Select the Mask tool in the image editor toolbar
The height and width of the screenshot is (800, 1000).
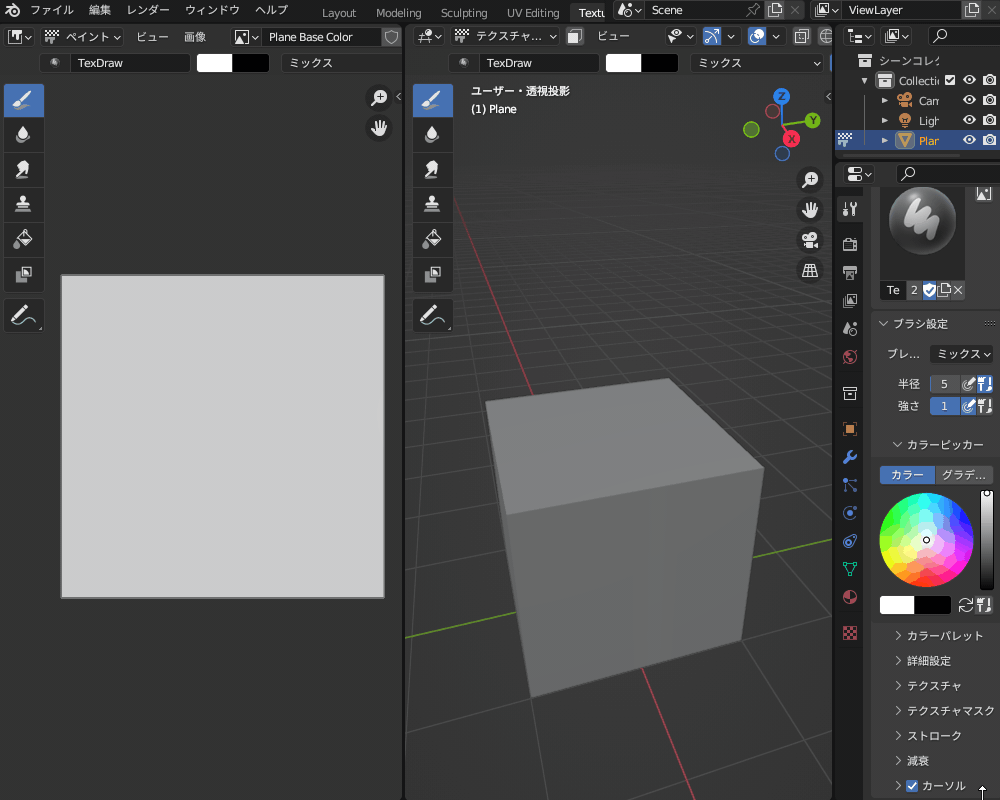point(23,274)
